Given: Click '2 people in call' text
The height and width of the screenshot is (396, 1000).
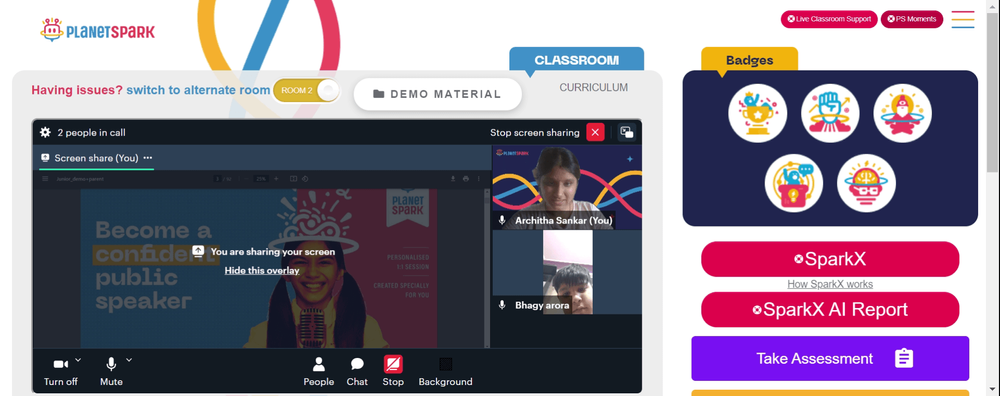Looking at the screenshot, I should (91, 133).
